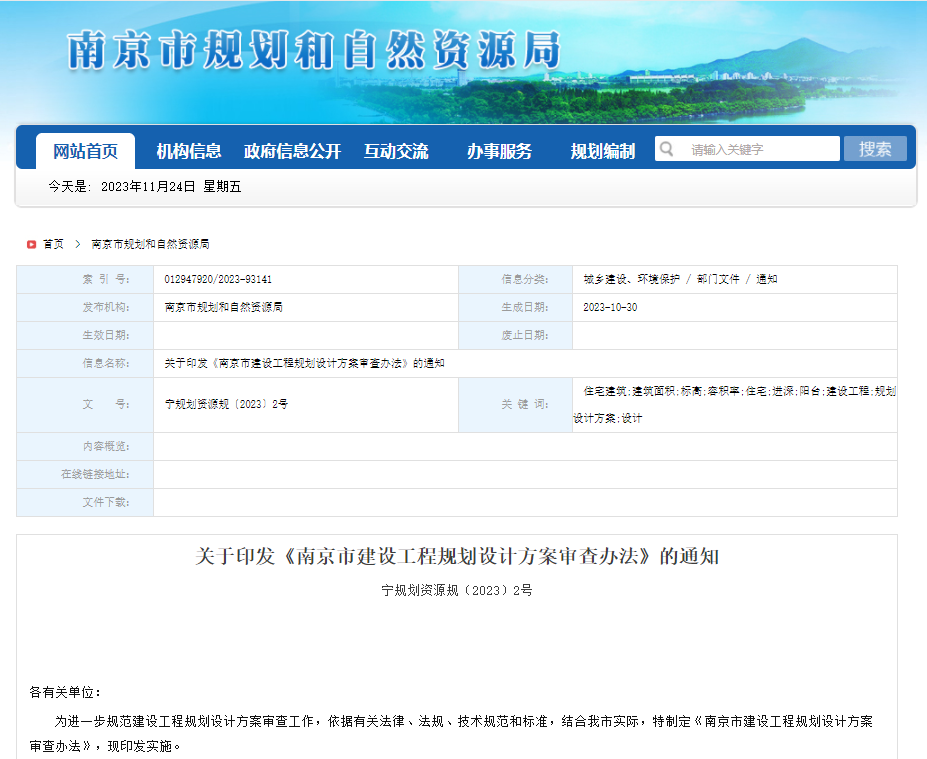This screenshot has height=759, width=927.
Task: Click today's date 2023年11月24日 星期五
Action: tap(171, 187)
